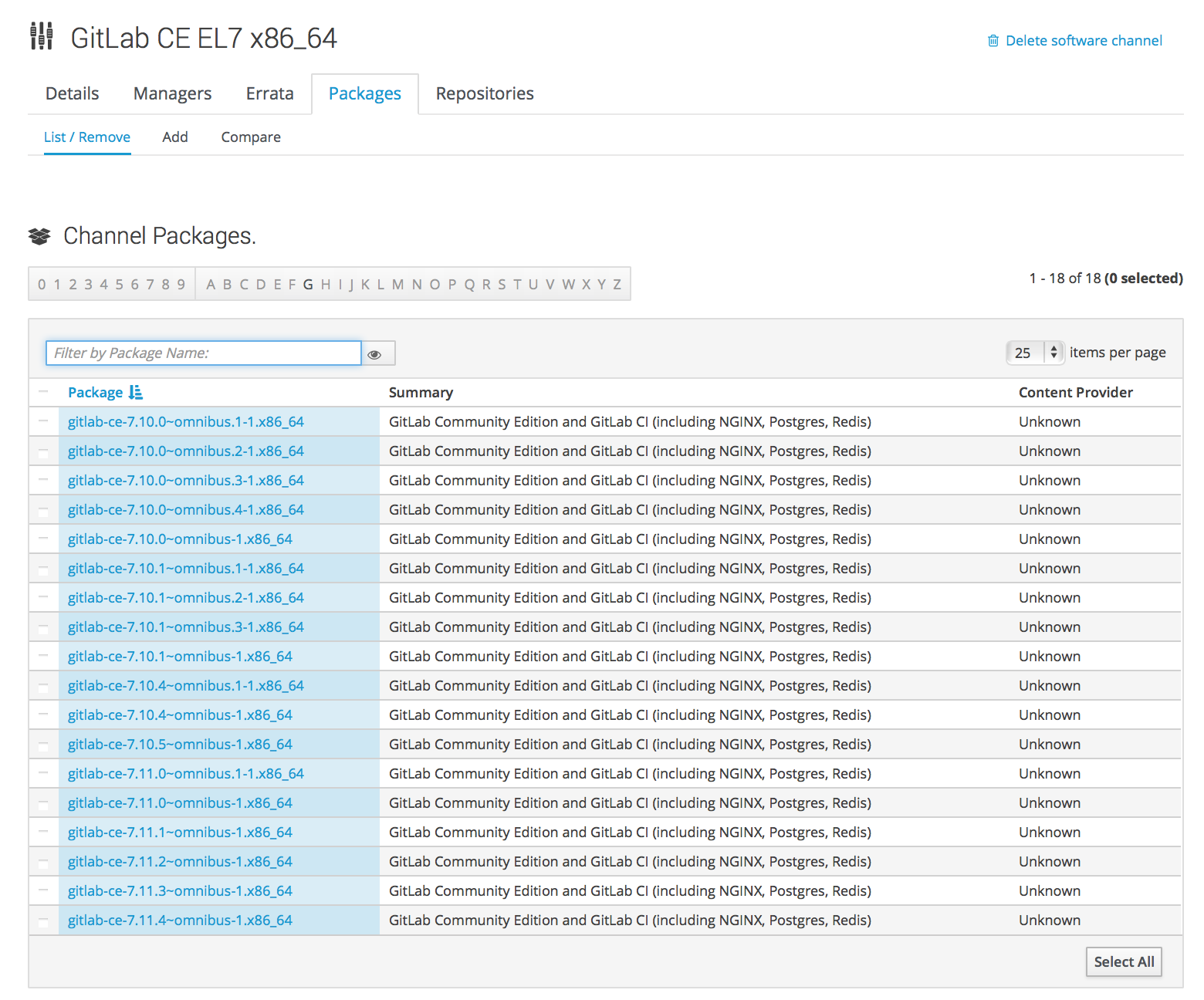This screenshot has width=1204, height=1000.
Task: Click the Select All button
Action: click(x=1124, y=961)
